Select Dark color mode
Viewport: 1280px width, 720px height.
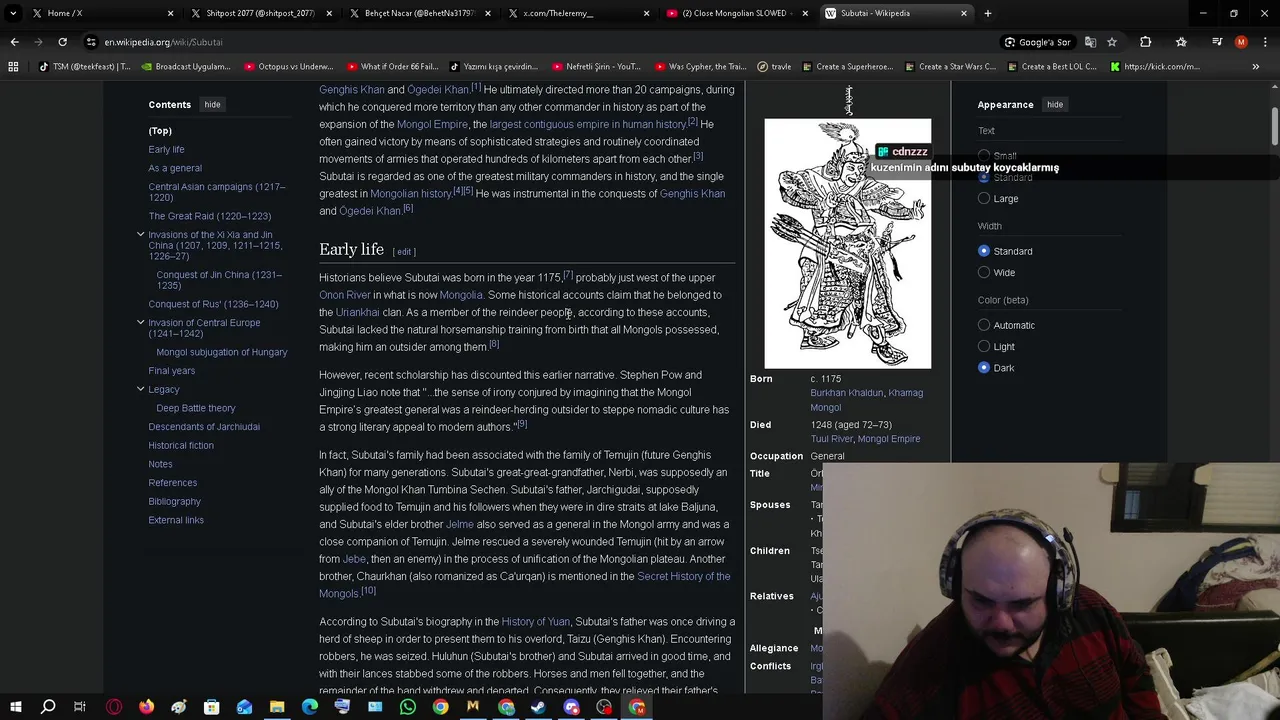click(984, 368)
